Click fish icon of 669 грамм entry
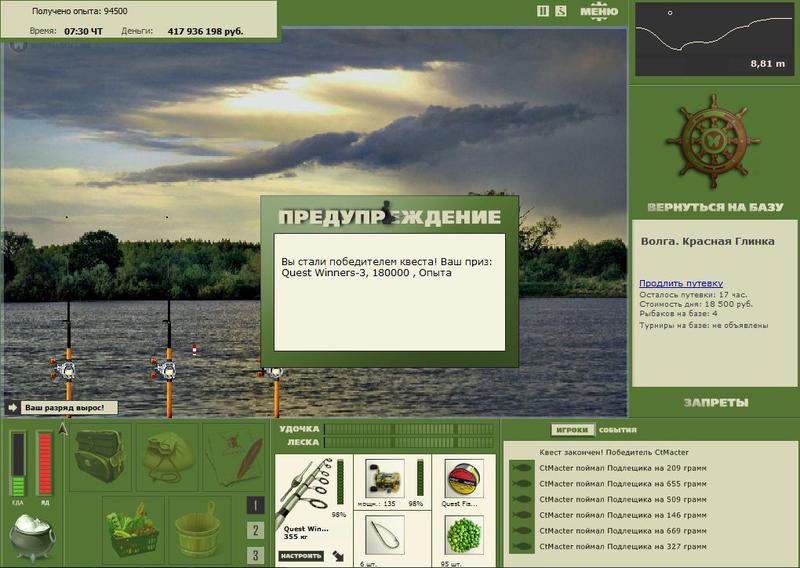This screenshot has width=800, height=568. 521,531
